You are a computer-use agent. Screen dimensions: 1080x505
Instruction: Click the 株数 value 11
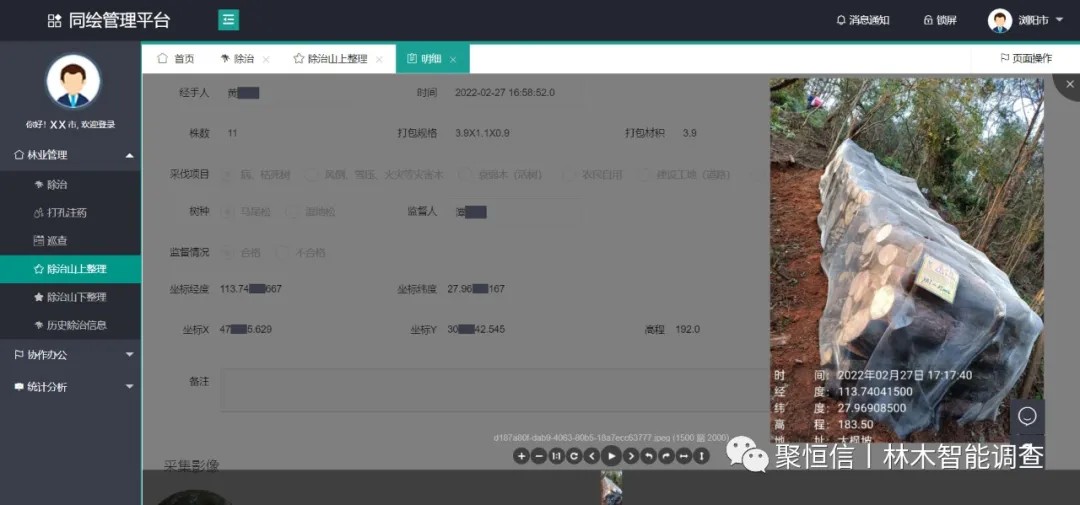point(232,133)
